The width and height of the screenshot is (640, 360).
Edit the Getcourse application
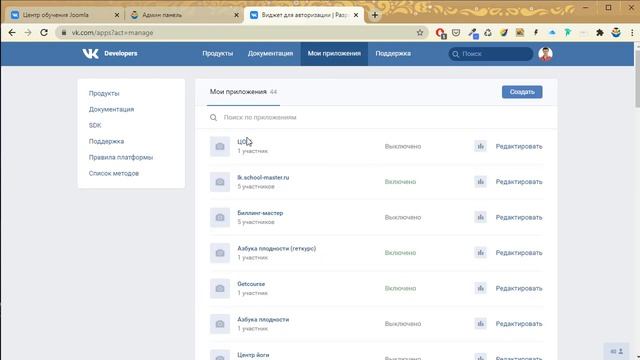519,288
